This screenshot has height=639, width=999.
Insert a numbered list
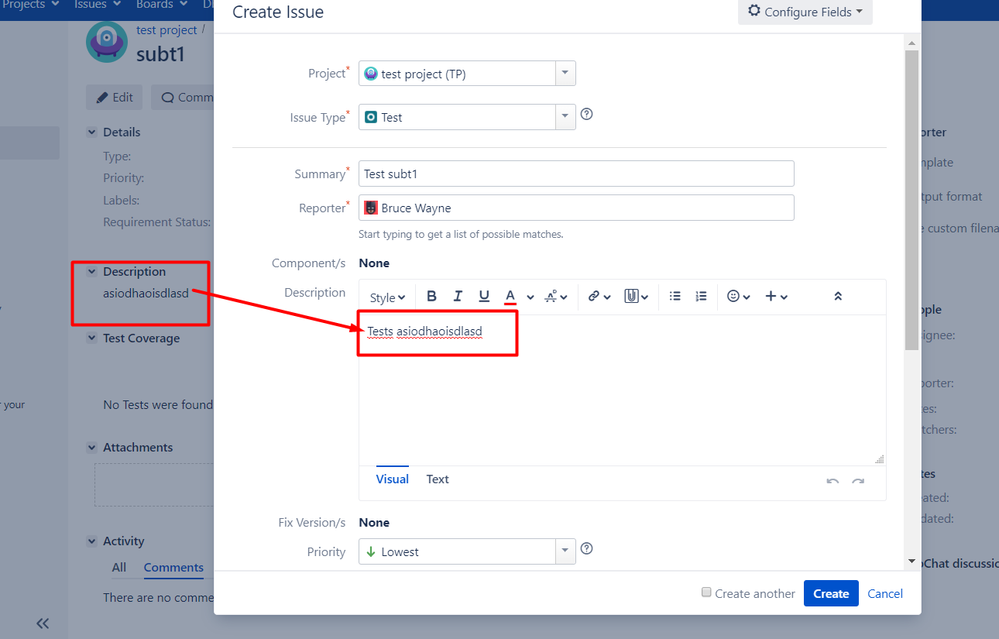pos(701,296)
